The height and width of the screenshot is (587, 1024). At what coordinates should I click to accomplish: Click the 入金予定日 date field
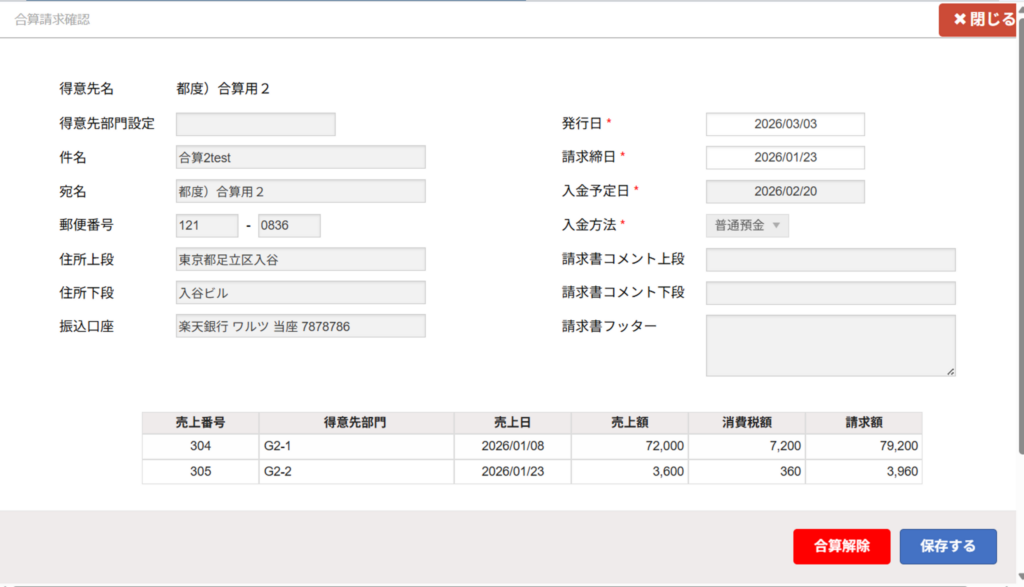click(785, 192)
